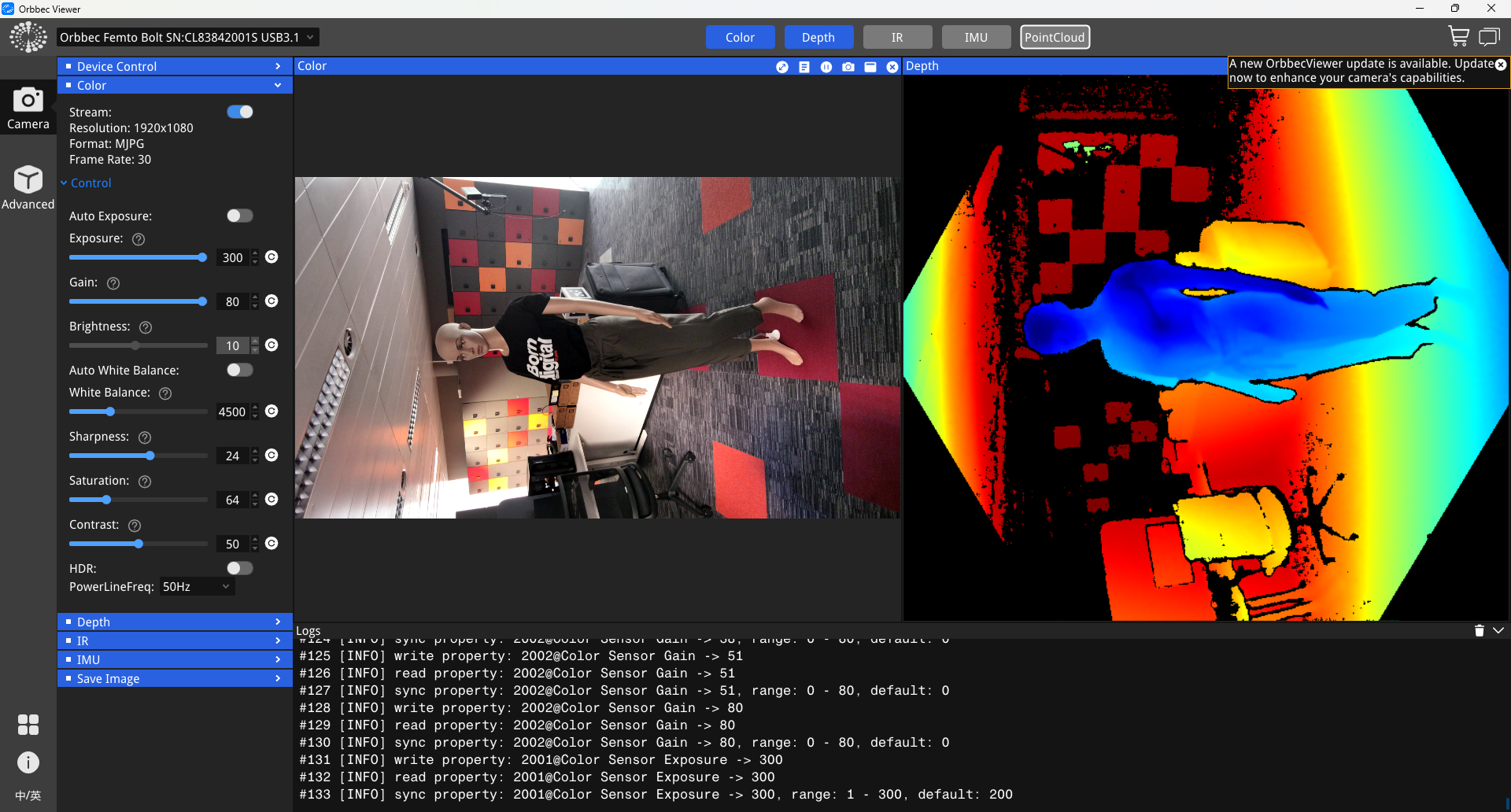Open the info panel in the sidebar
Viewport: 1511px width, 812px height.
28,762
